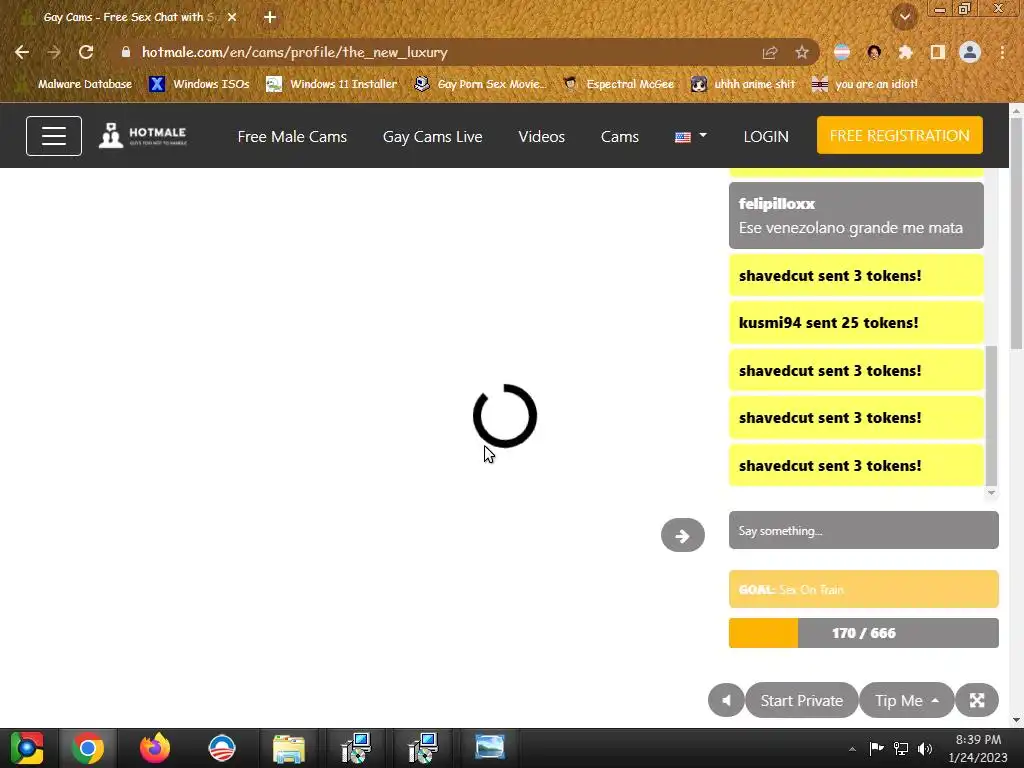1024x768 pixels.
Task: Click the address bar URL
Action: click(295, 52)
